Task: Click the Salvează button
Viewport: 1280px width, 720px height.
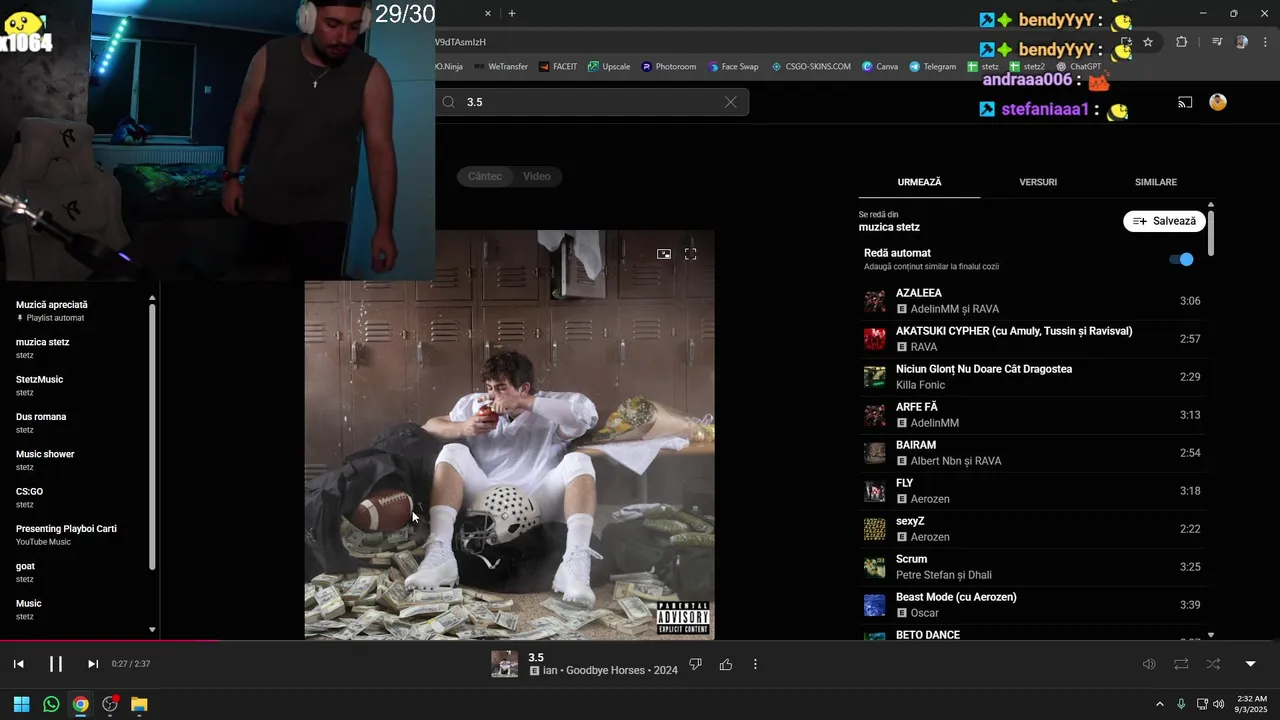Action: [1164, 221]
